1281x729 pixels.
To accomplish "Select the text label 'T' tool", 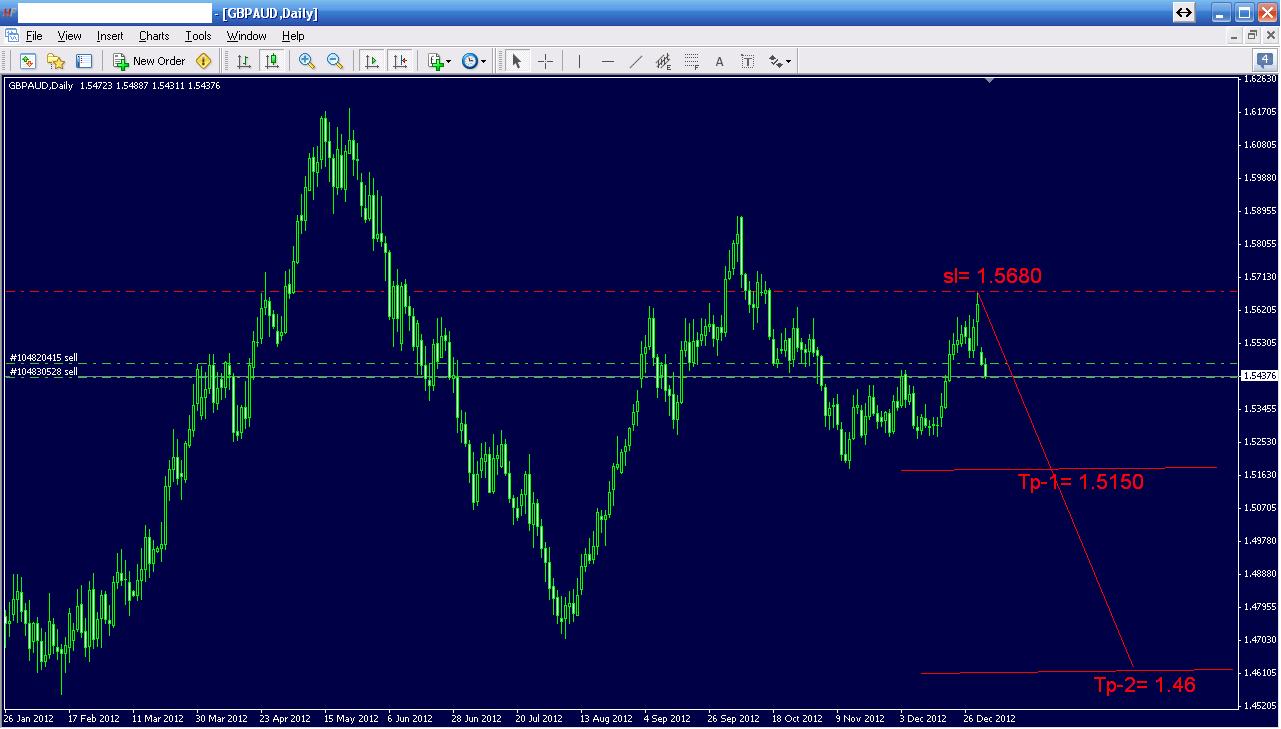I will (x=747, y=61).
